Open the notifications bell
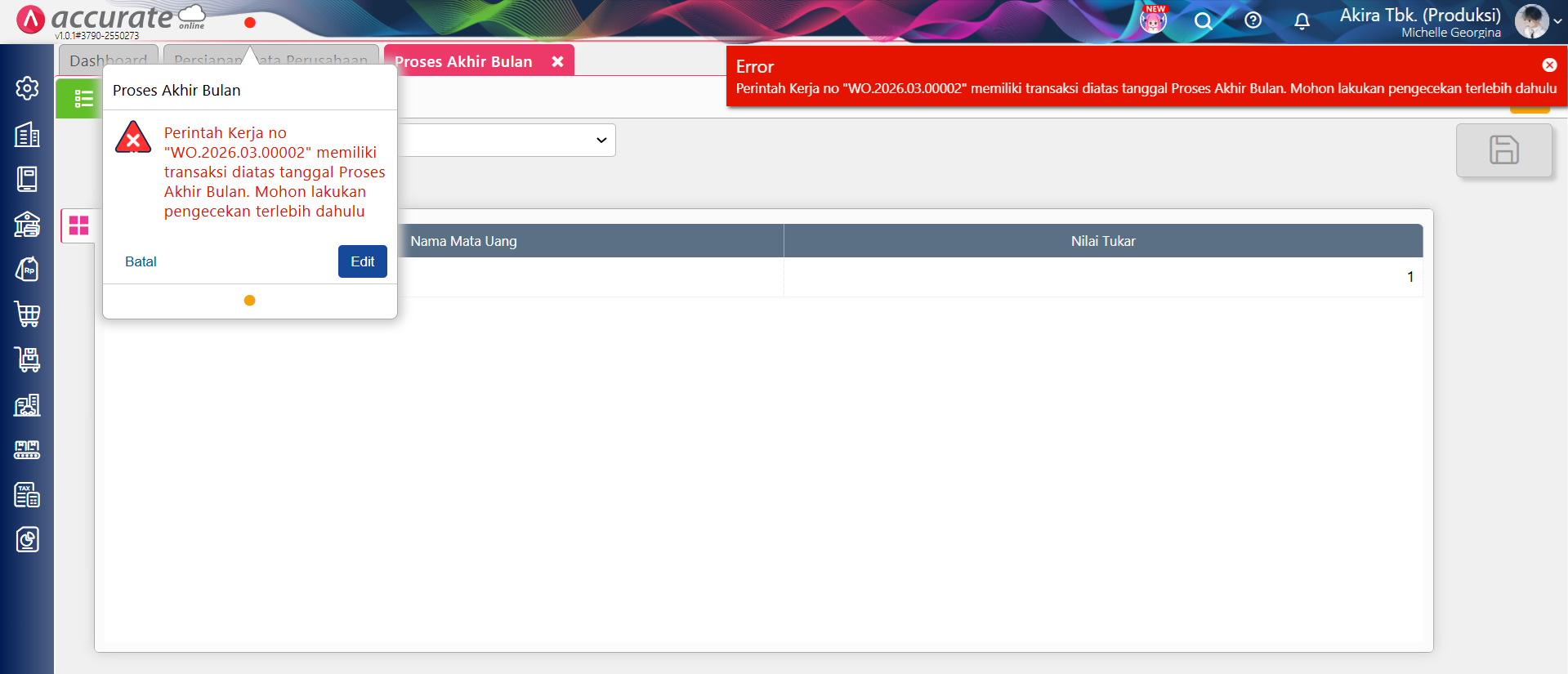Image resolution: width=1568 pixels, height=674 pixels. click(x=1302, y=21)
